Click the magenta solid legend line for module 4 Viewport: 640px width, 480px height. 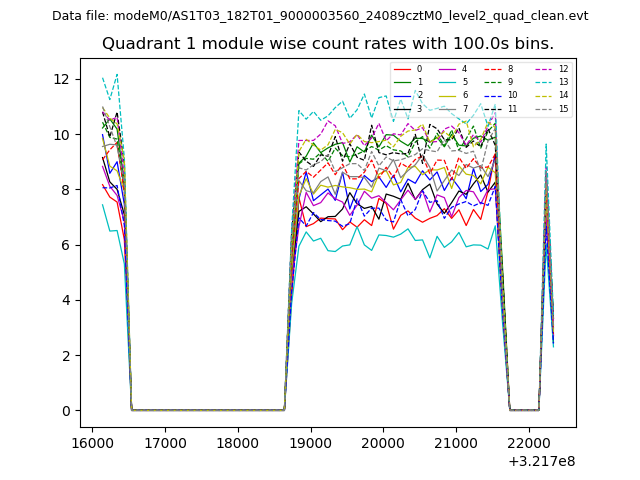pos(447,69)
